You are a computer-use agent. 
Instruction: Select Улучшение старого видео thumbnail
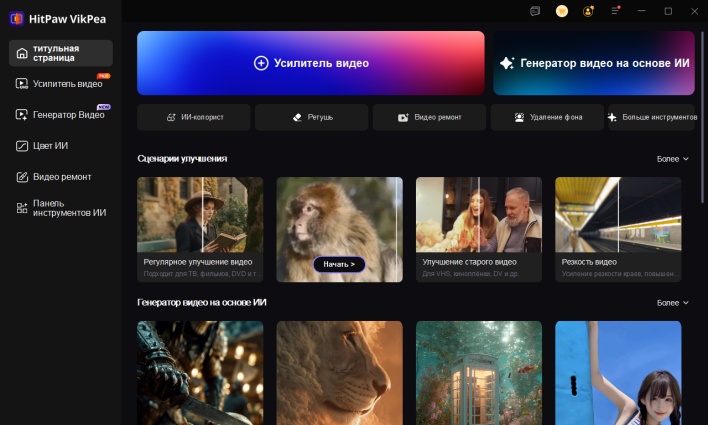tap(478, 229)
